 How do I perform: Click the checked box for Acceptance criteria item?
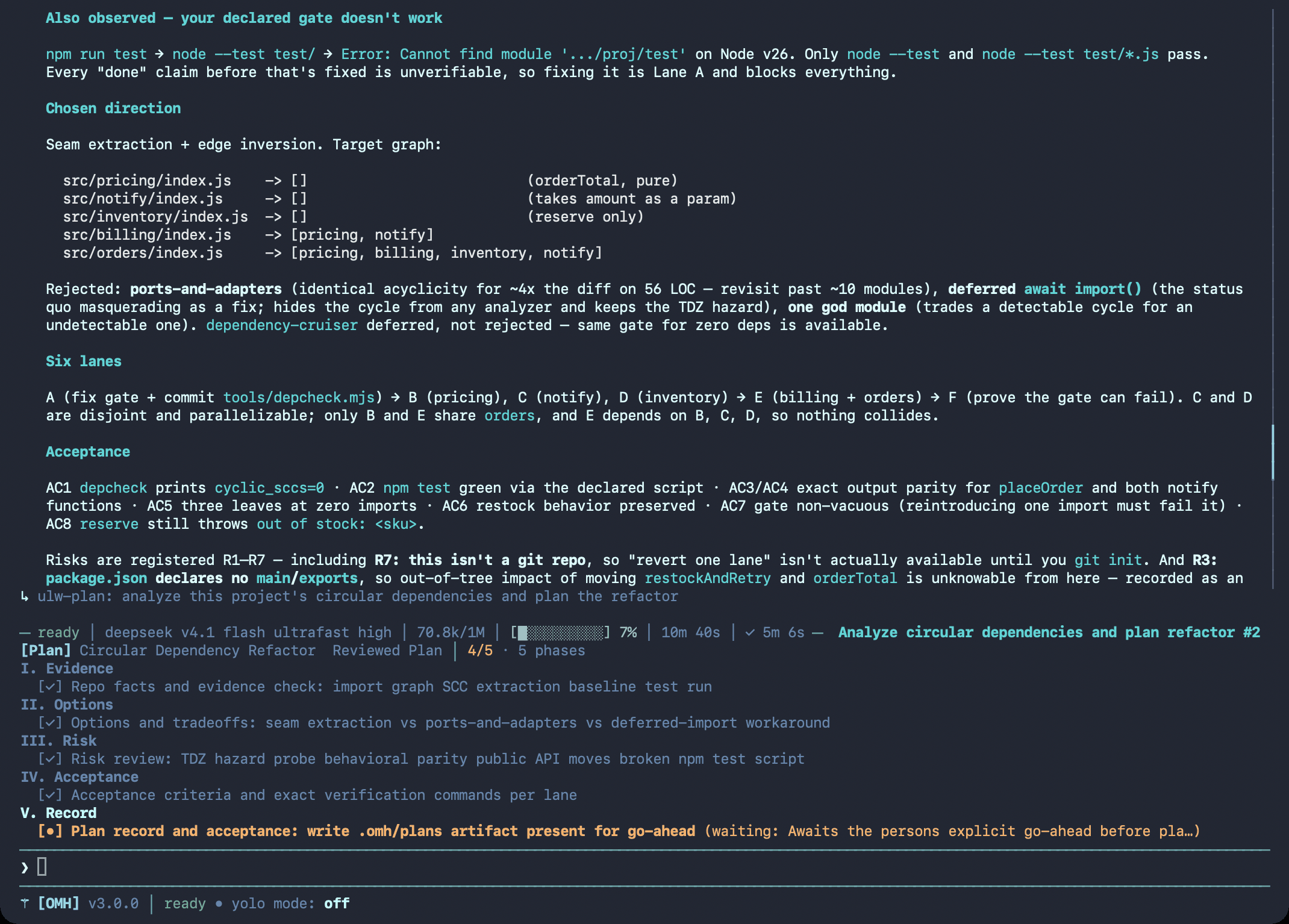[50, 795]
